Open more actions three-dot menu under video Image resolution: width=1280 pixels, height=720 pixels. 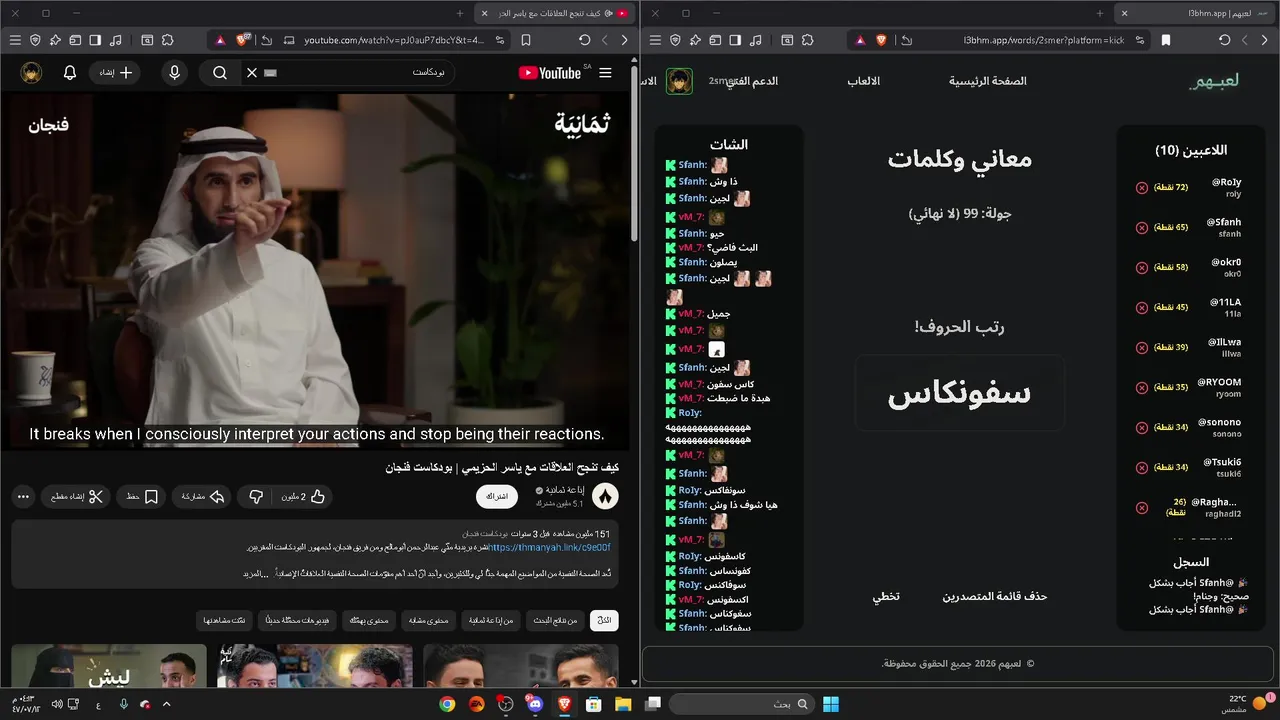coord(24,497)
